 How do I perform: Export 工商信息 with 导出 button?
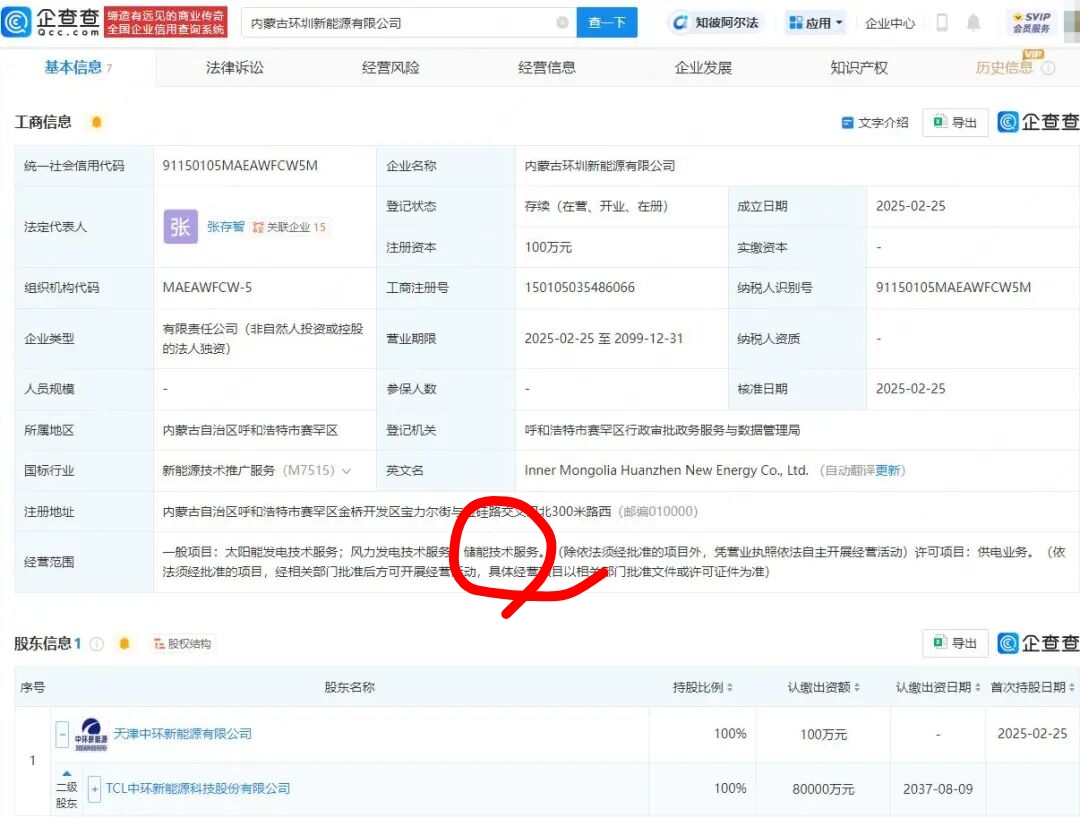point(955,123)
